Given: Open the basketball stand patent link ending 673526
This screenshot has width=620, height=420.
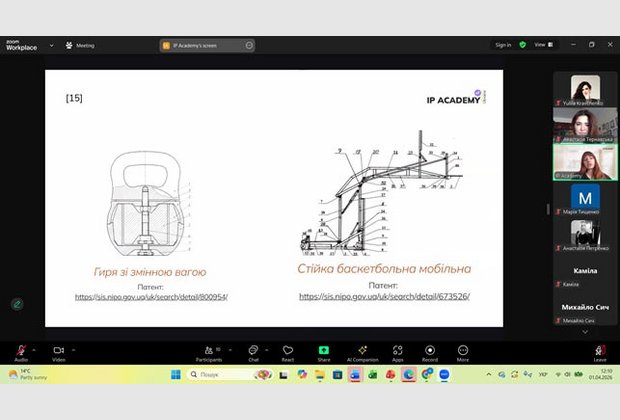Looking at the screenshot, I should click(384, 296).
